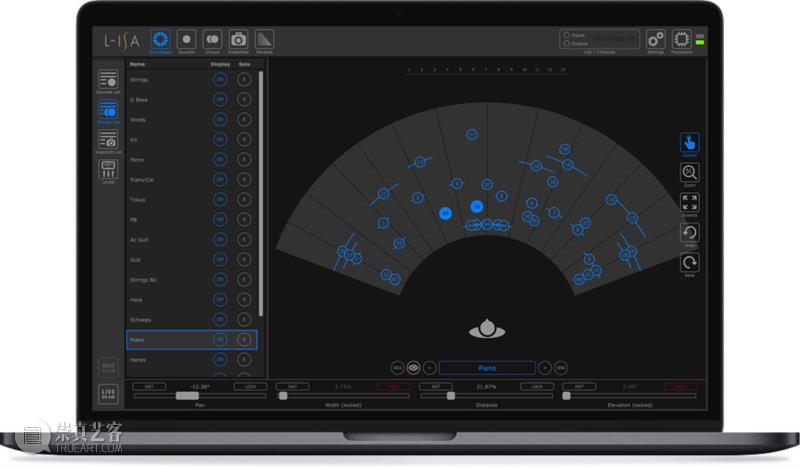Activate the Control hand tool
Screen dimensions: 800x468
[690, 143]
